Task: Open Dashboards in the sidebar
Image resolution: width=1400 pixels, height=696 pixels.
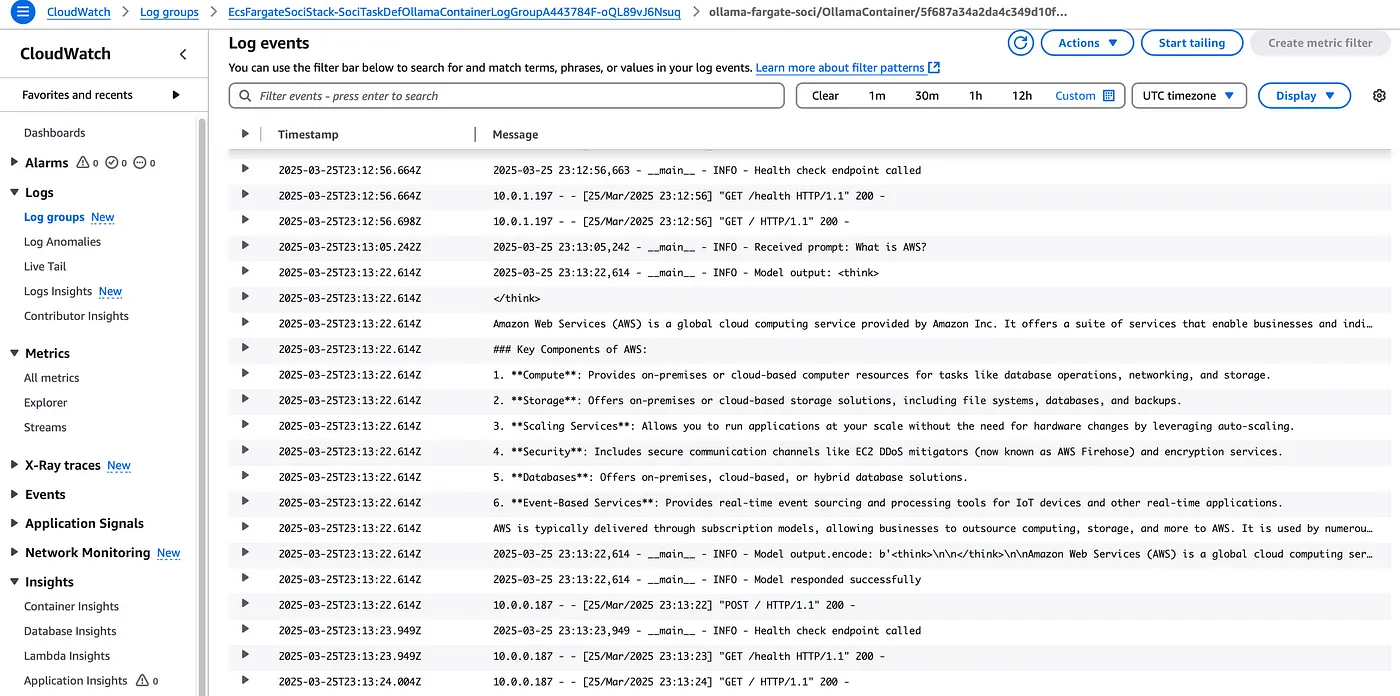Action: (x=55, y=133)
